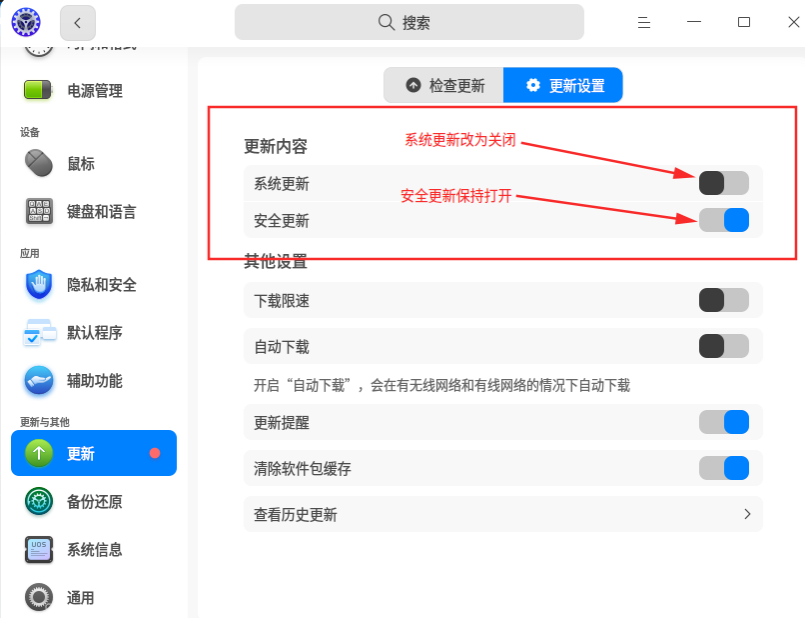Open the hamburger menu icon
Image resolution: width=805 pixels, height=618 pixels.
coord(644,23)
